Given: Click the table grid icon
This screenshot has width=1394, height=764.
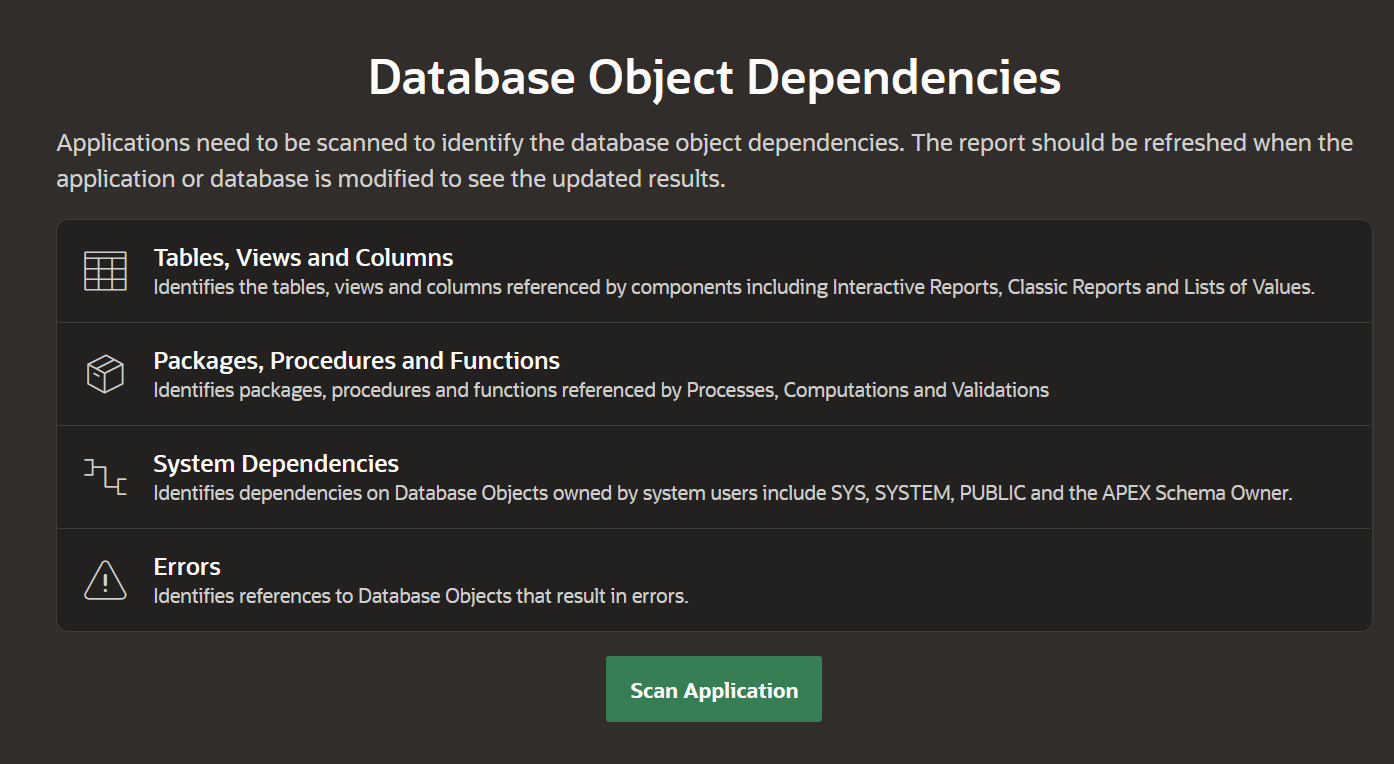Looking at the screenshot, I should (105, 271).
